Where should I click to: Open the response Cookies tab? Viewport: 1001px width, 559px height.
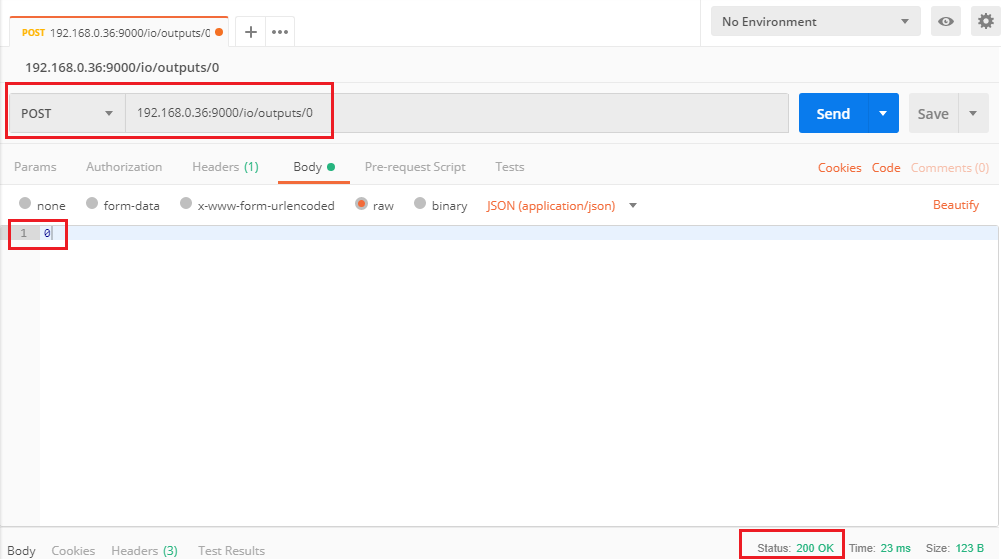[73, 550]
